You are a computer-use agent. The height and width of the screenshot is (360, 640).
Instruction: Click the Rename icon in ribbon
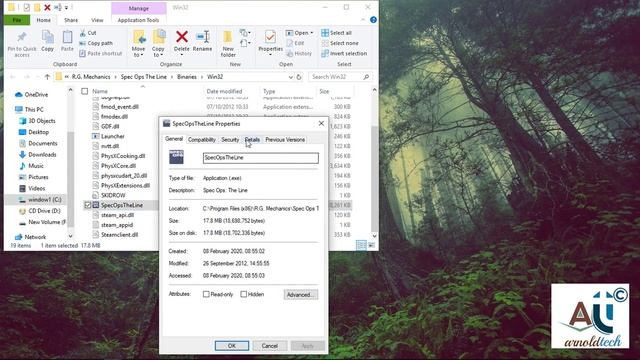(202, 37)
